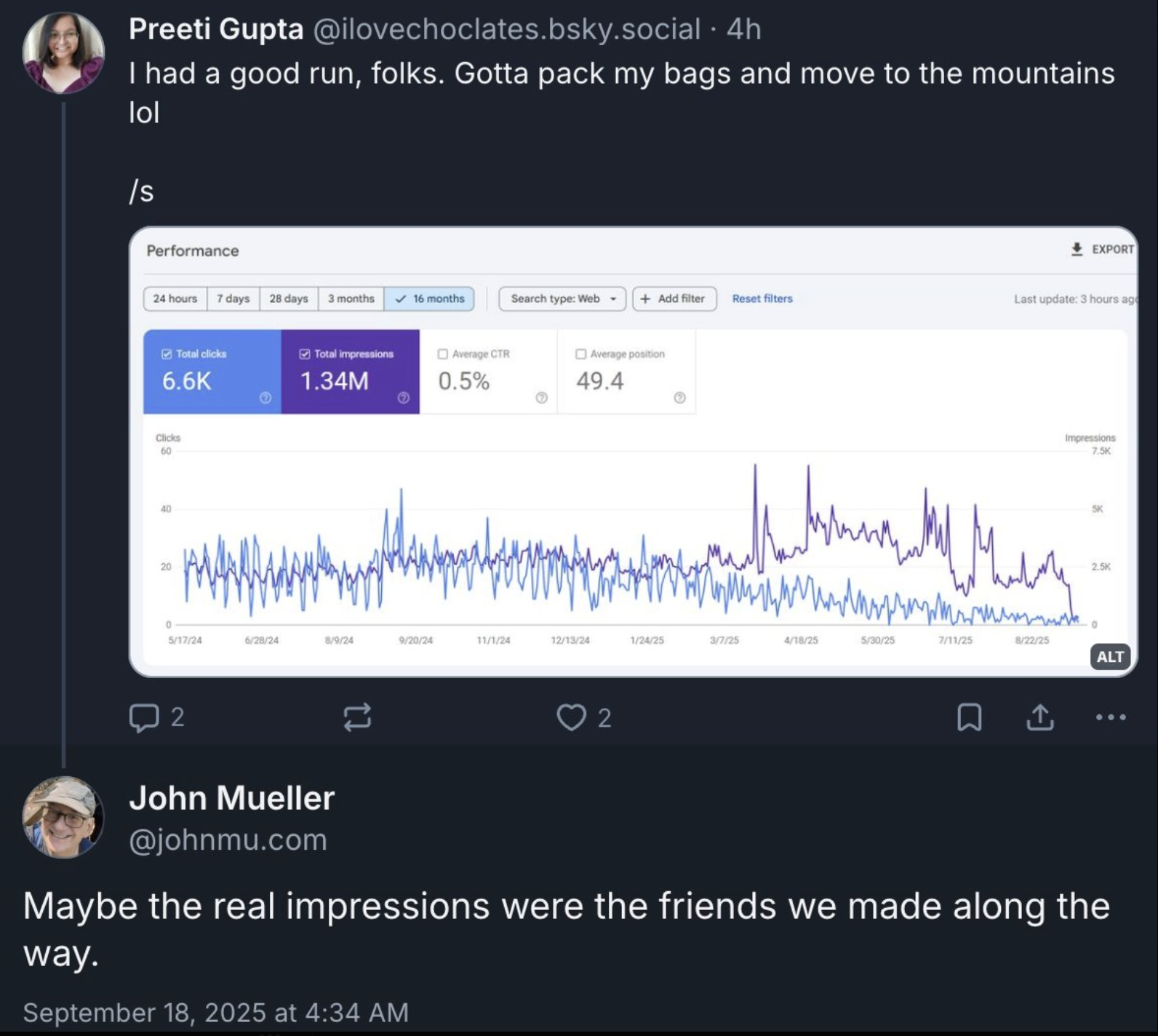This screenshot has height=1036, width=1158.
Task: Click the Export download icon
Action: click(x=1076, y=249)
